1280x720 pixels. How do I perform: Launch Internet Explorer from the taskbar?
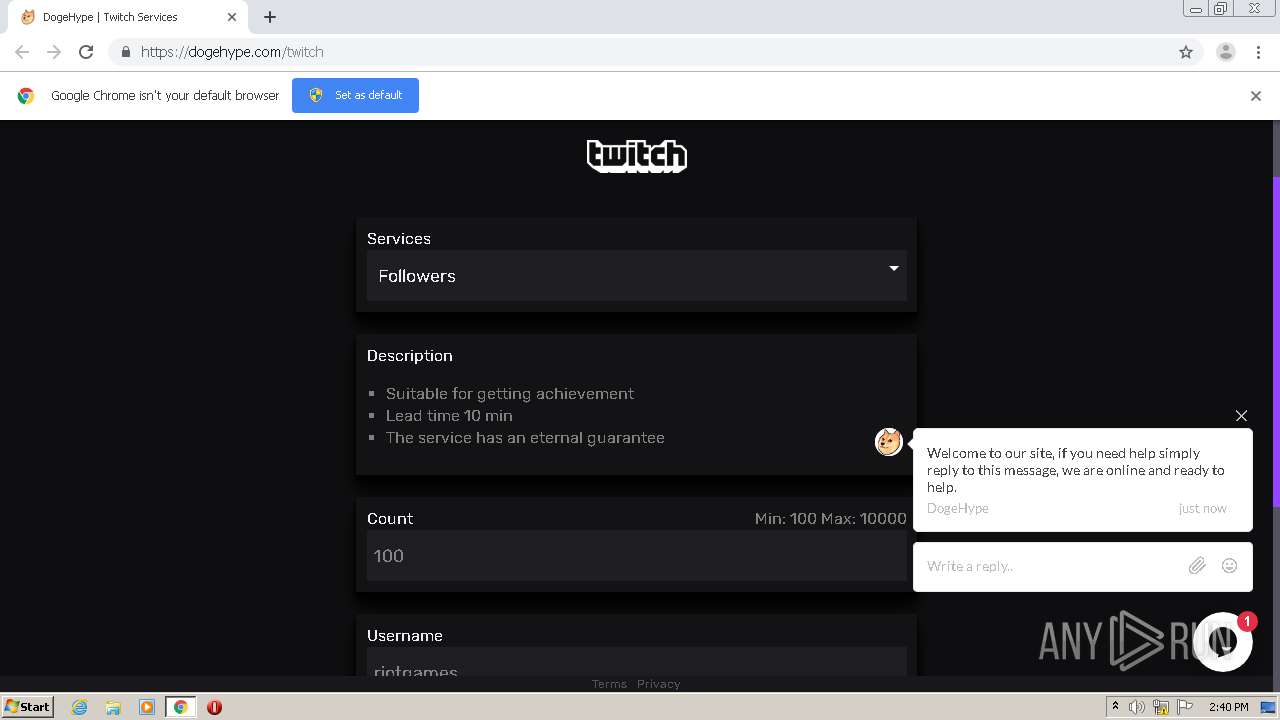point(80,707)
